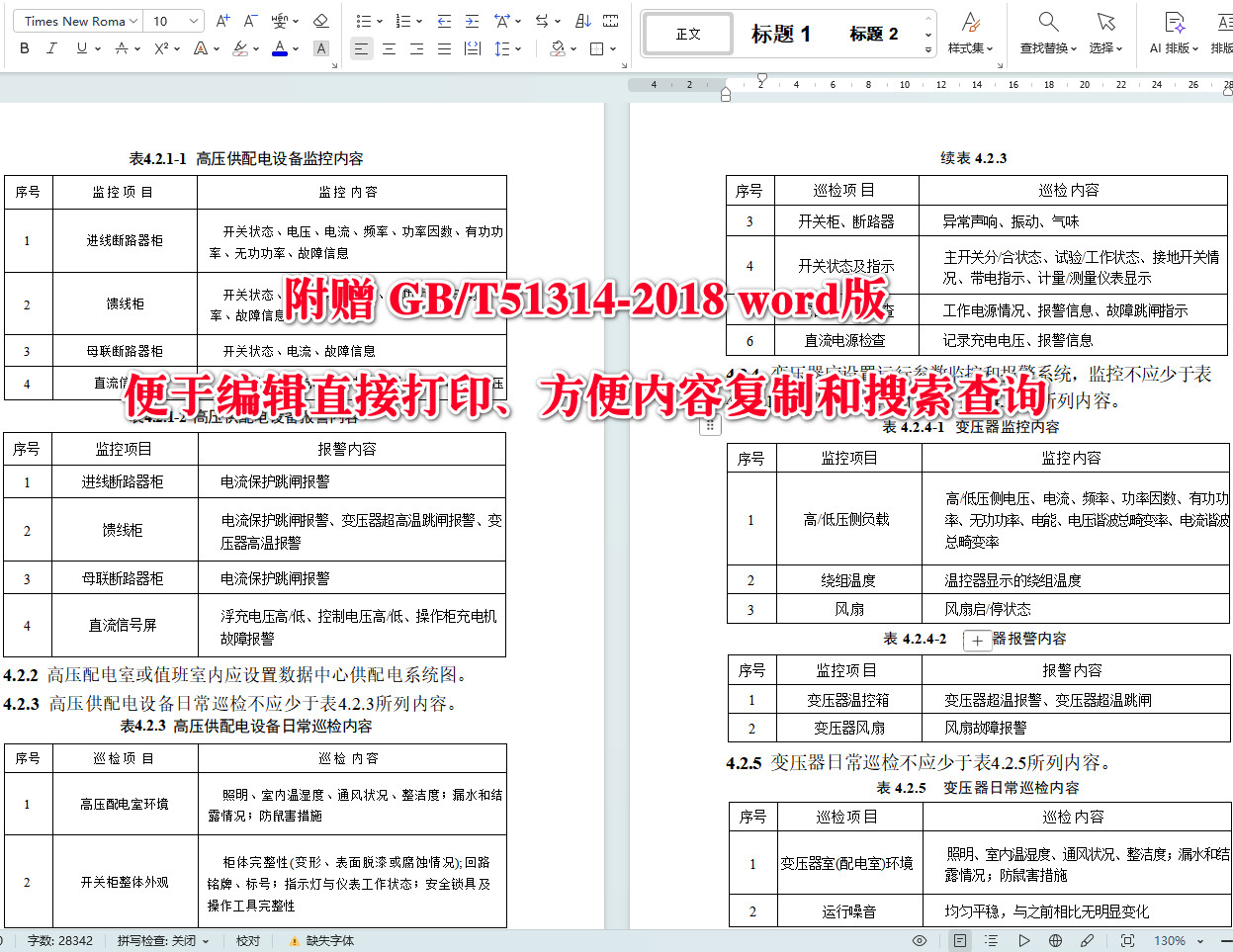The height and width of the screenshot is (952, 1233).
Task: Toggle page layout view in status bar
Action: [960, 940]
